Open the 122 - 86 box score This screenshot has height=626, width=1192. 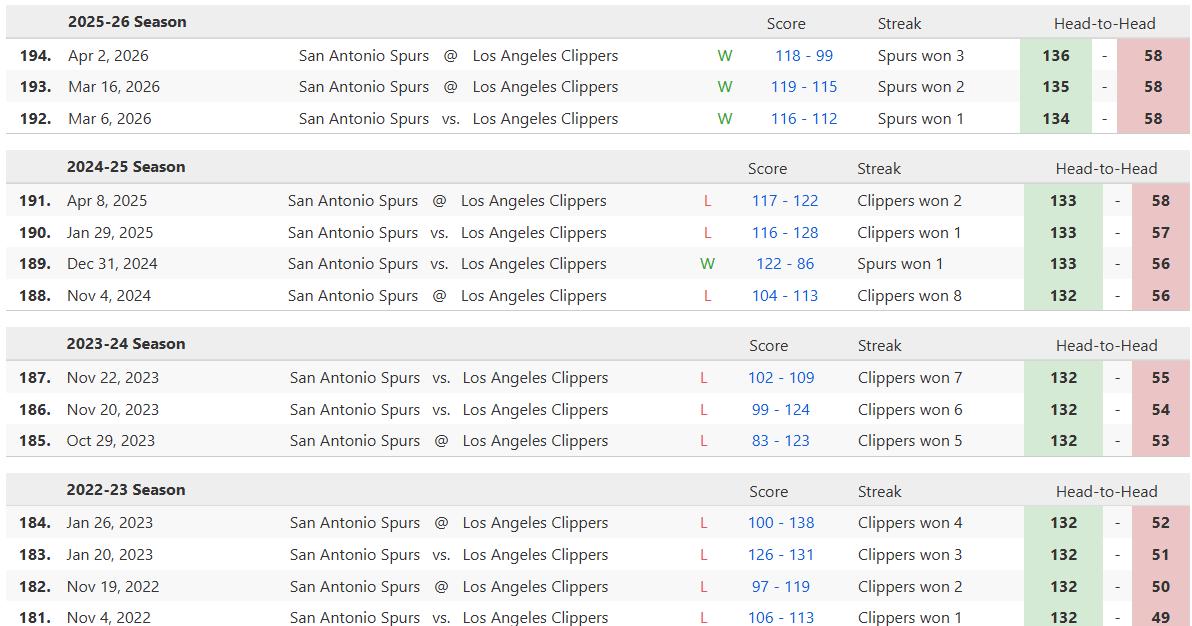784,264
